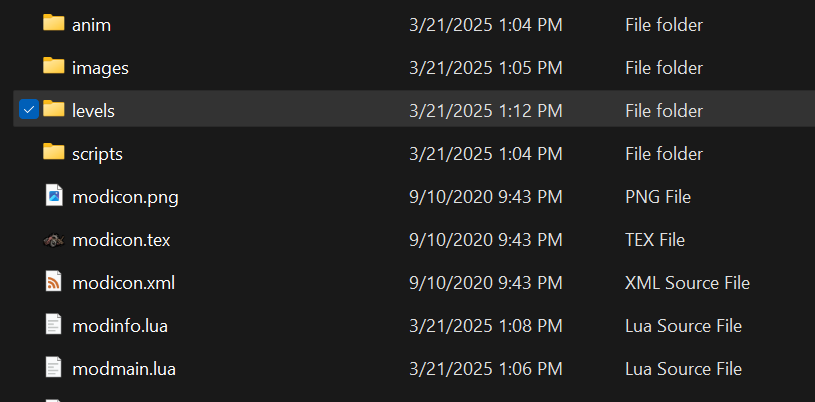Click the modicon.xml file icon

[54, 282]
